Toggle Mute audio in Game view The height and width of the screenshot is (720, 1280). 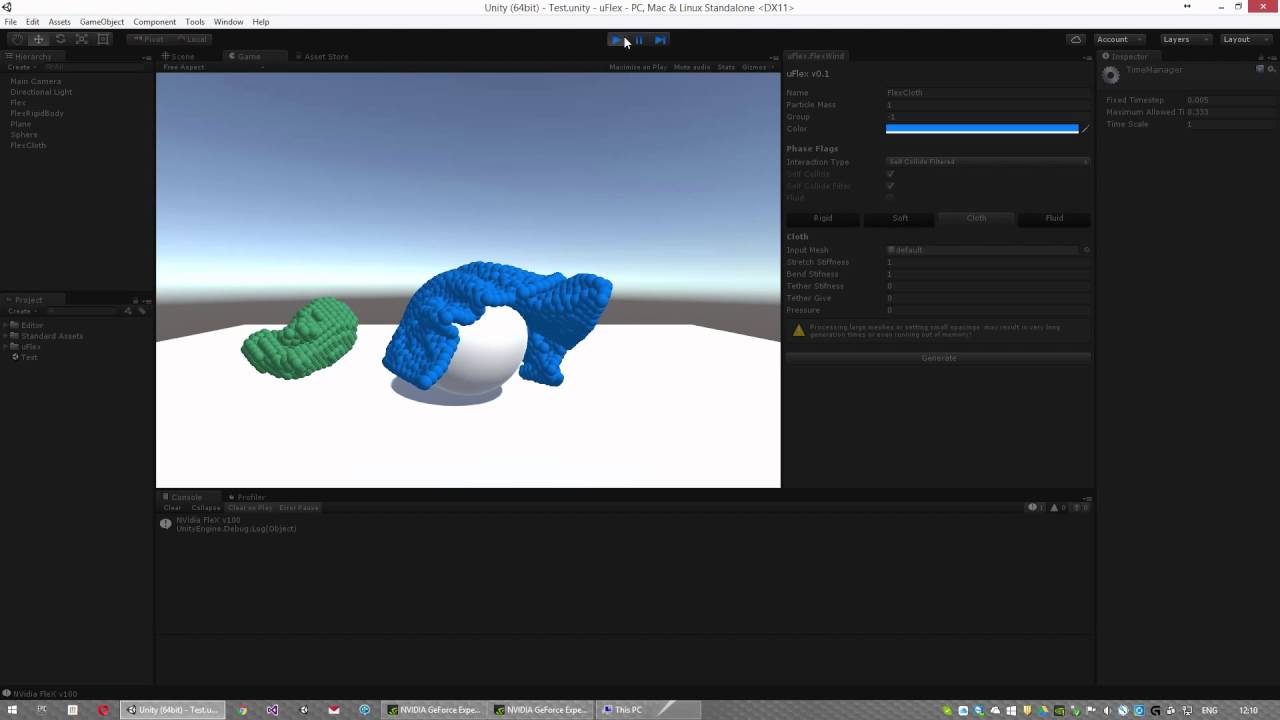coord(692,67)
